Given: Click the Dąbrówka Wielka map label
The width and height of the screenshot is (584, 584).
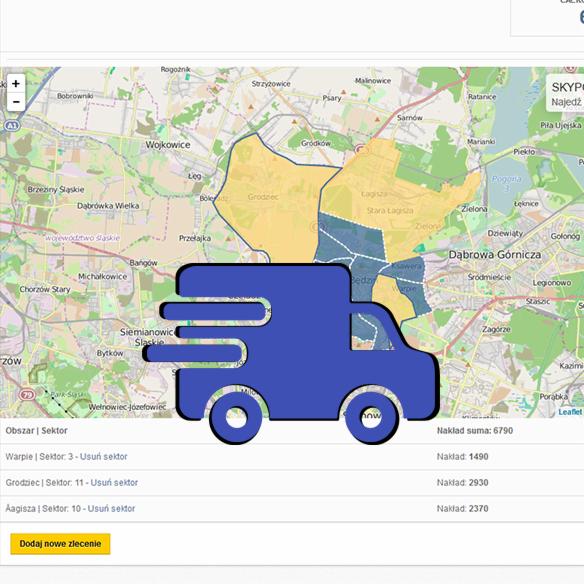Looking at the screenshot, I should click(x=108, y=206).
